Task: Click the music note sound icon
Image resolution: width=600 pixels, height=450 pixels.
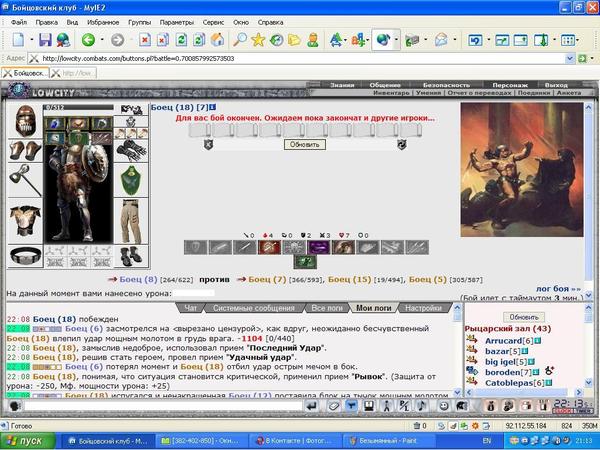Action: click(x=421, y=406)
